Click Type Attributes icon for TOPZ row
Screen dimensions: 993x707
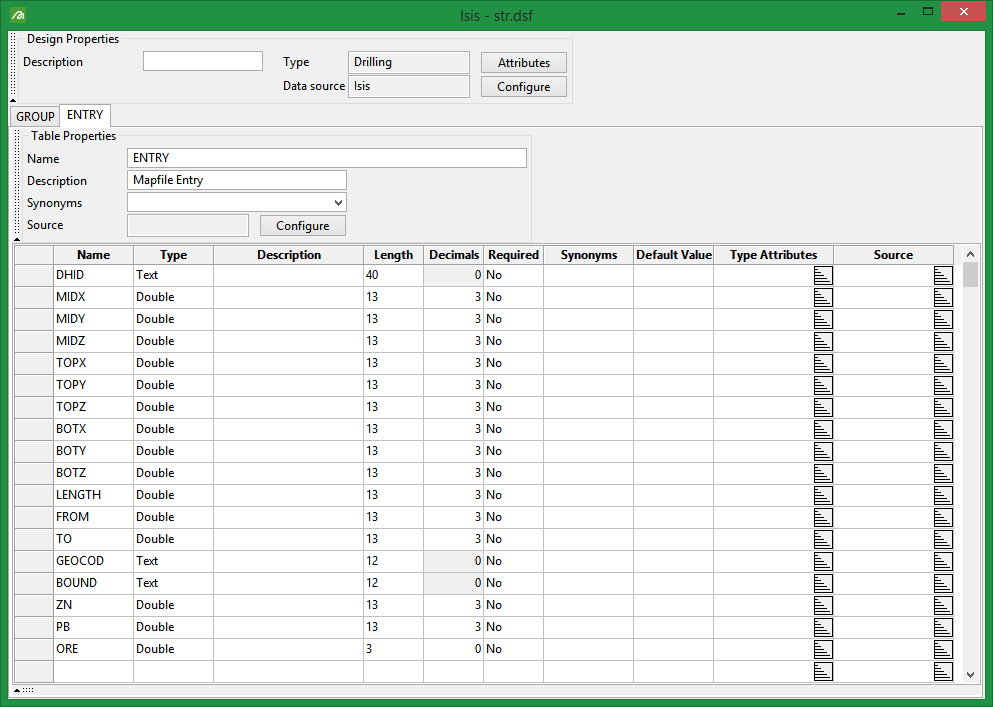click(823, 407)
